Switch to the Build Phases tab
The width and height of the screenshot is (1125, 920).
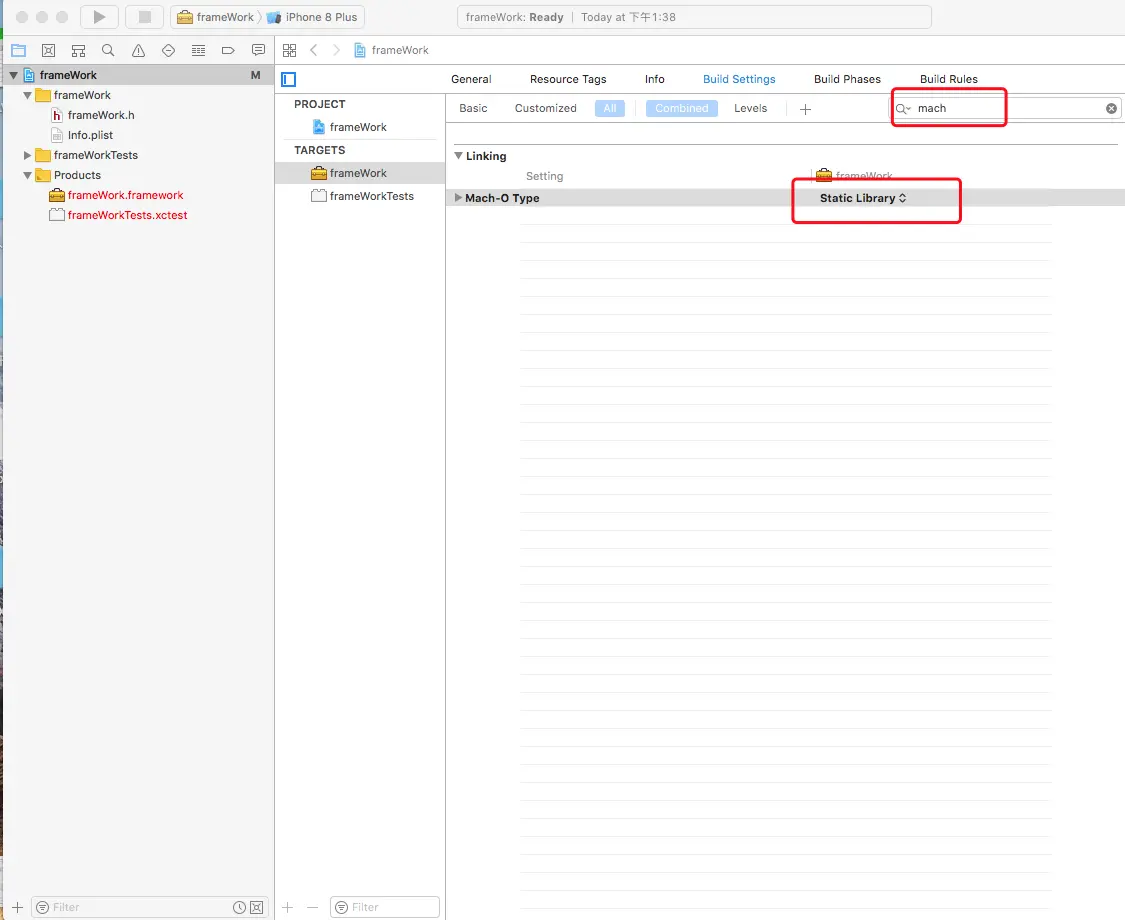point(847,79)
